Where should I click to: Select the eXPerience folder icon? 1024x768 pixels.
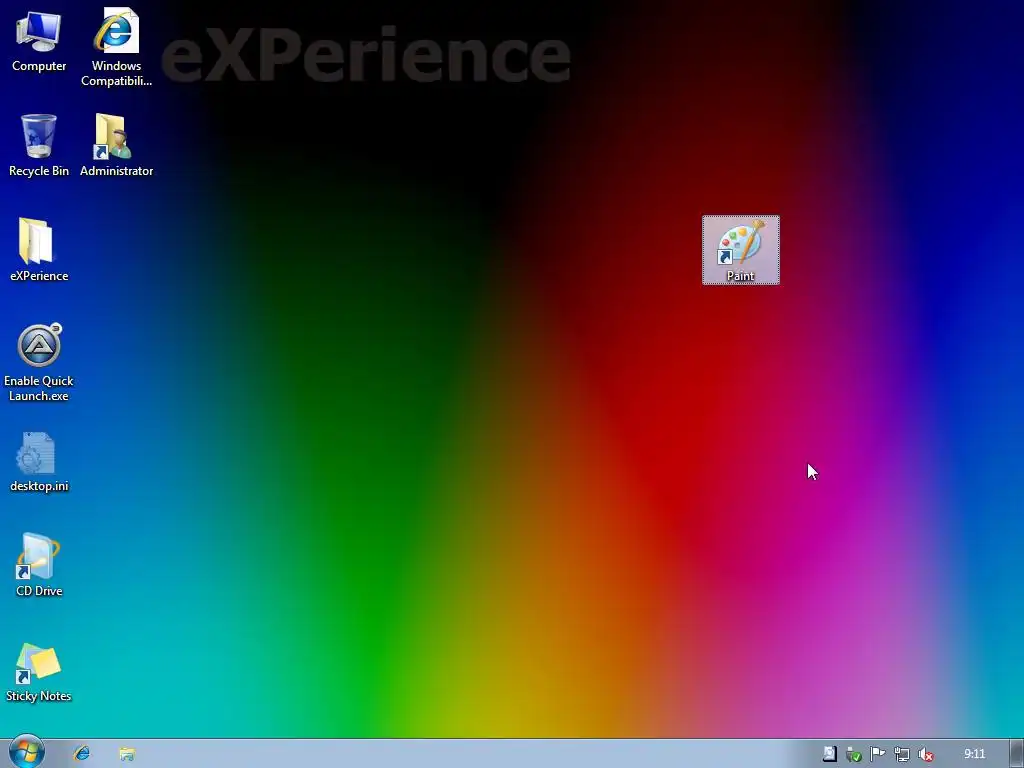pos(39,250)
